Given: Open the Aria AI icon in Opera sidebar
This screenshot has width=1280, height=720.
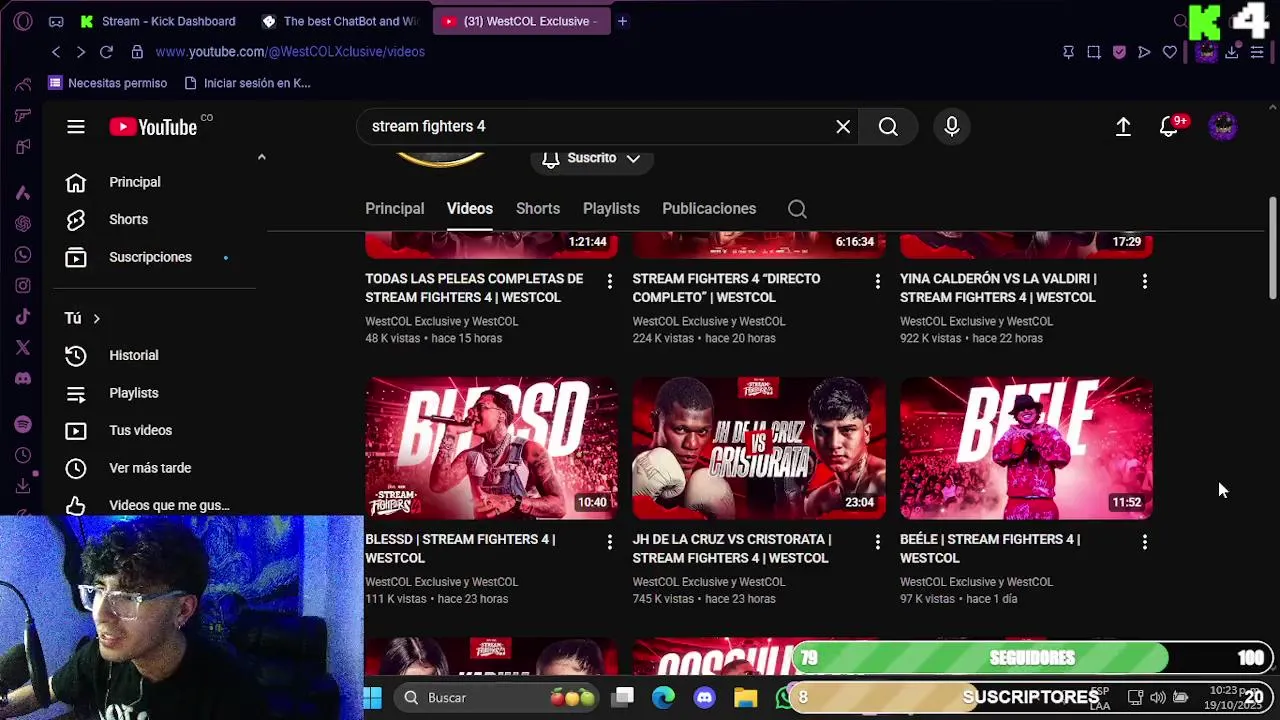Looking at the screenshot, I should click(23, 193).
